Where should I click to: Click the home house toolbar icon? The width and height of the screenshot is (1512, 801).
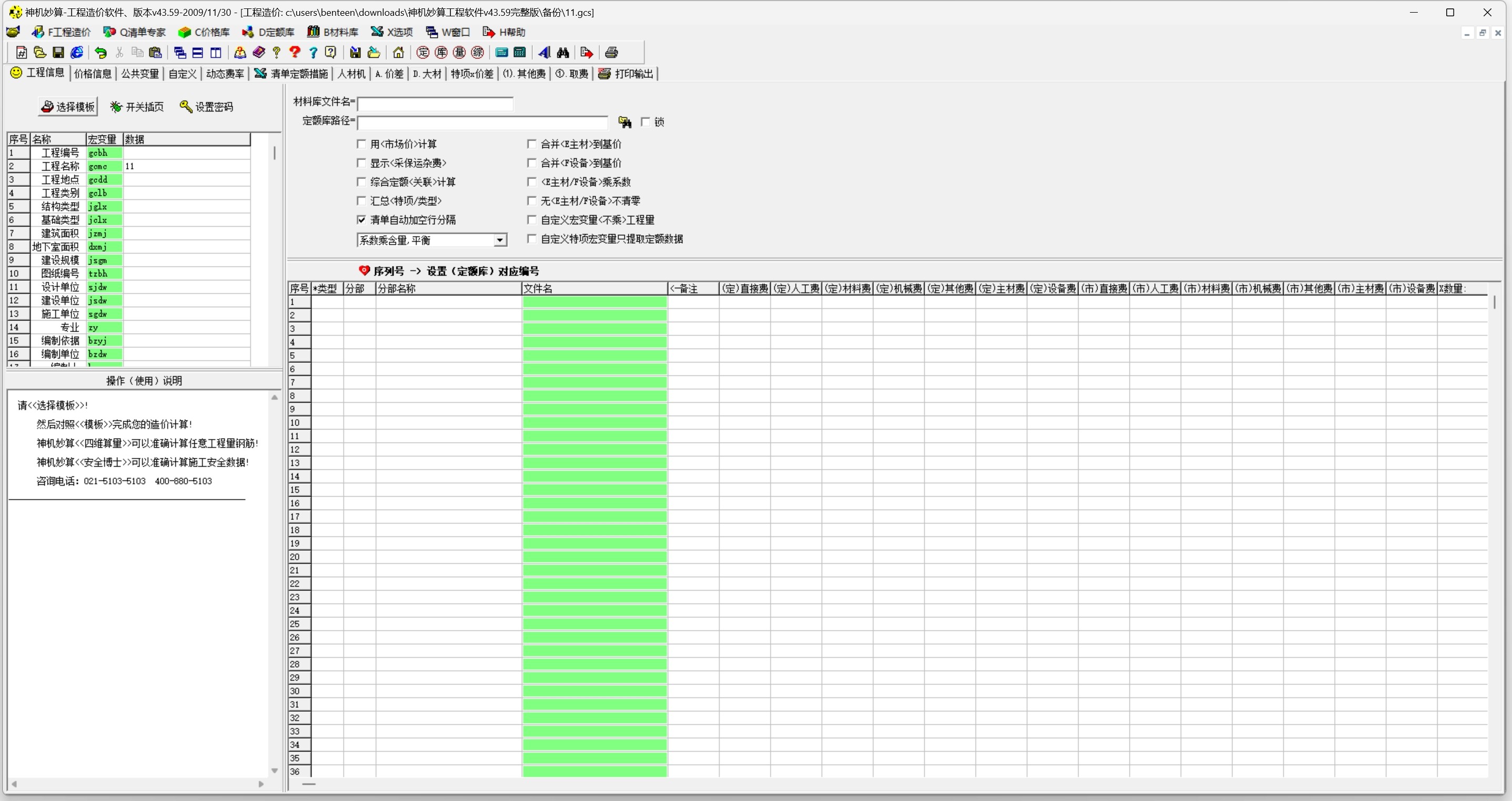coord(399,53)
